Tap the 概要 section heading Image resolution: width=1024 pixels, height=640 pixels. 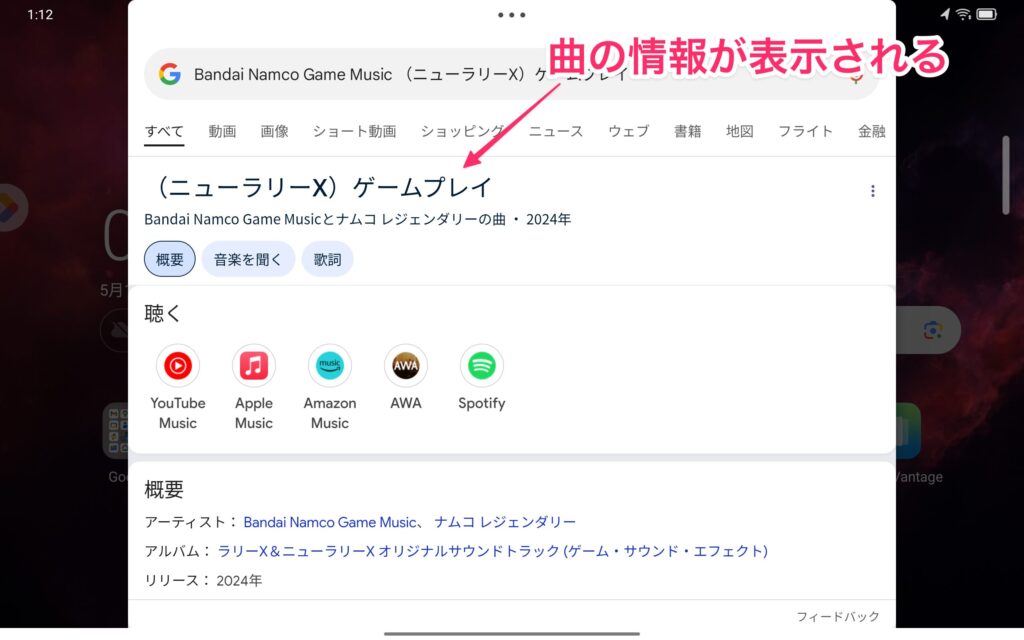pos(164,490)
